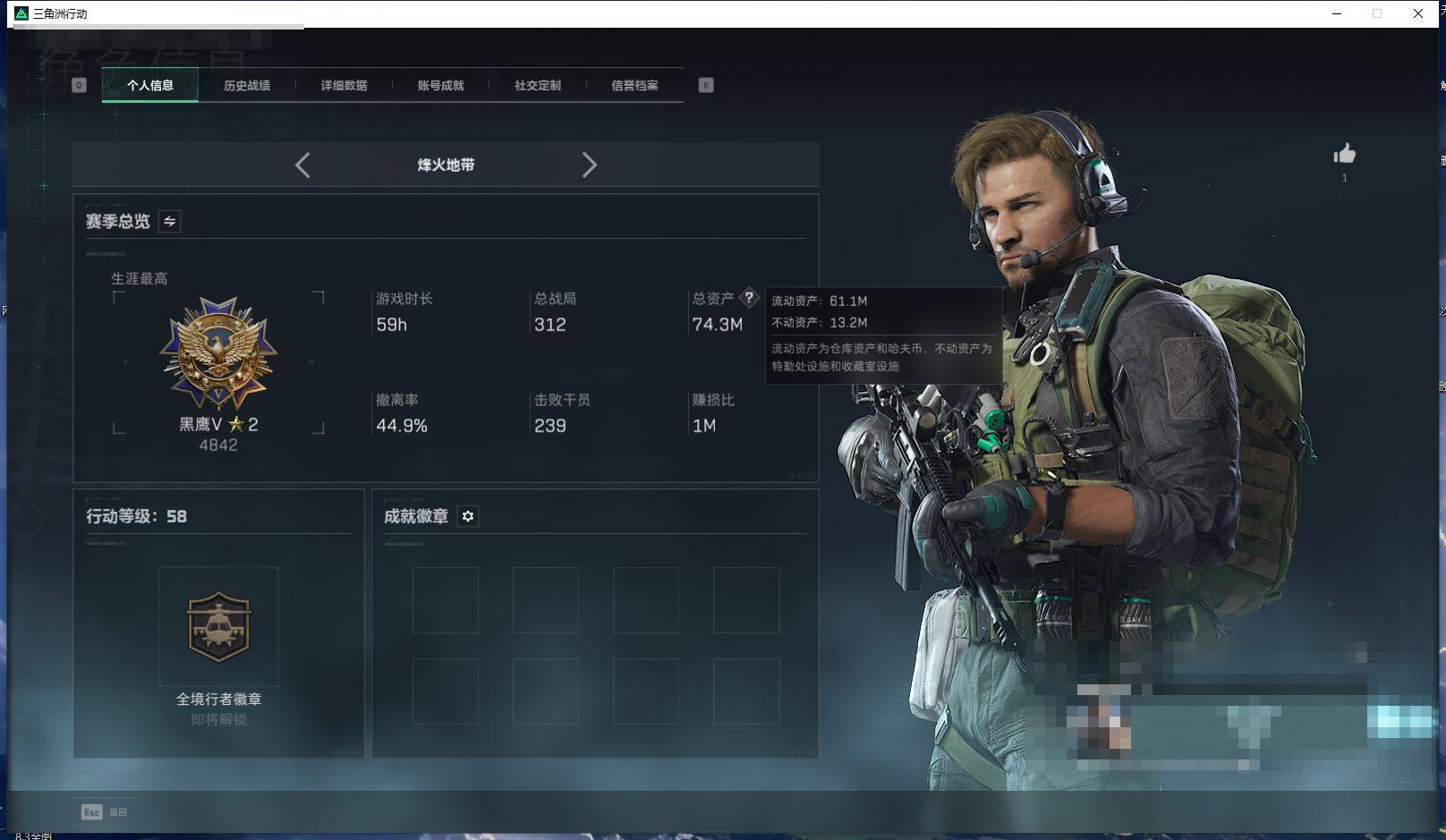Viewport: 1446px width, 840px height.
Task: Select the fourth empty badge slot in bottom row
Action: pyautogui.click(x=746, y=692)
